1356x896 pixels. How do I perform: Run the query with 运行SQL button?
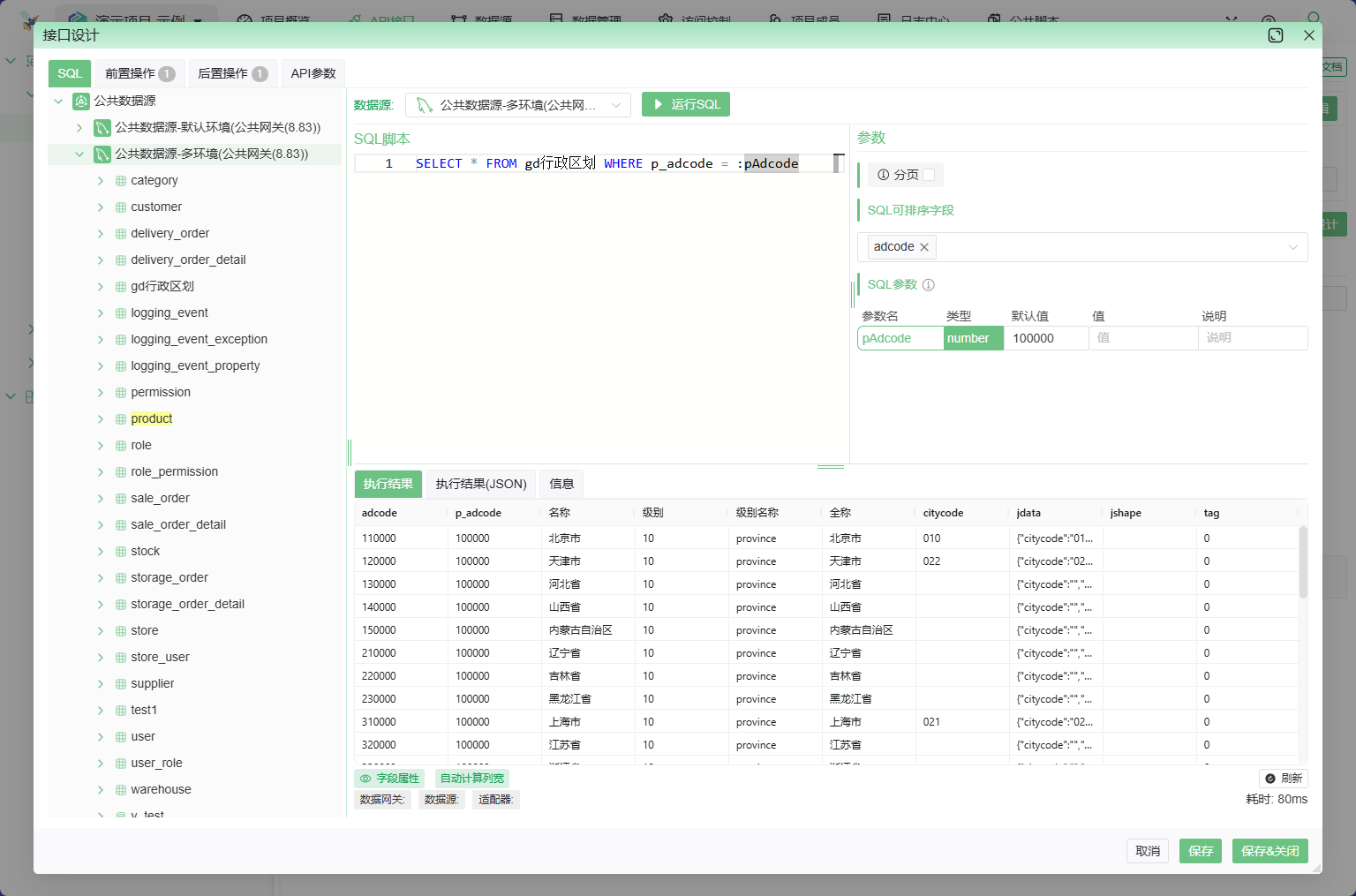pos(686,104)
